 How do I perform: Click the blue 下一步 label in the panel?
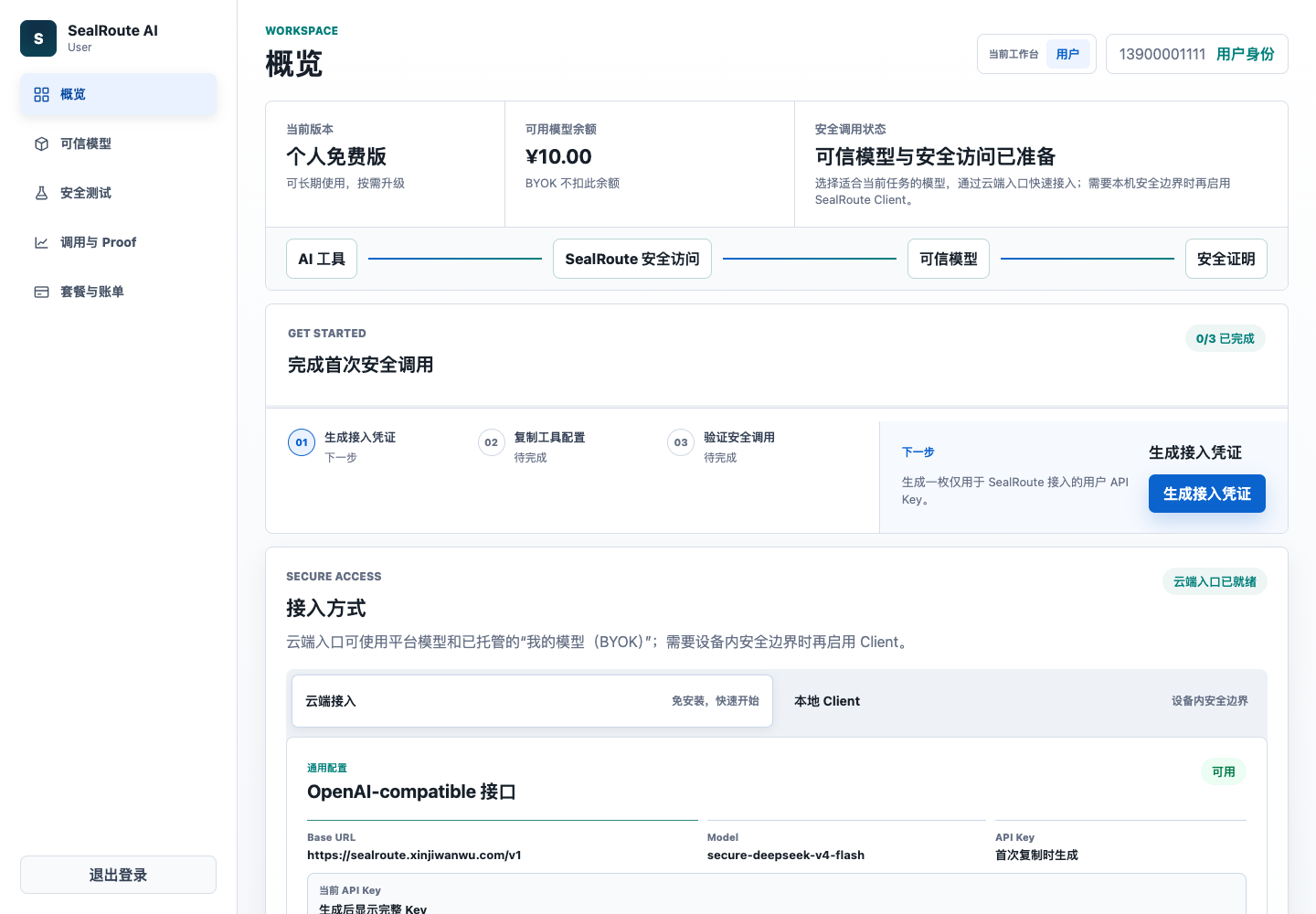(918, 452)
